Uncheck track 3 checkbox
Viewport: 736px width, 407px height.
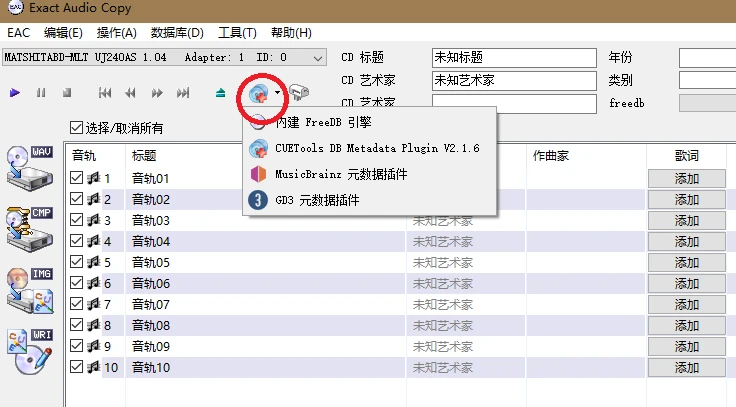click(x=76, y=220)
